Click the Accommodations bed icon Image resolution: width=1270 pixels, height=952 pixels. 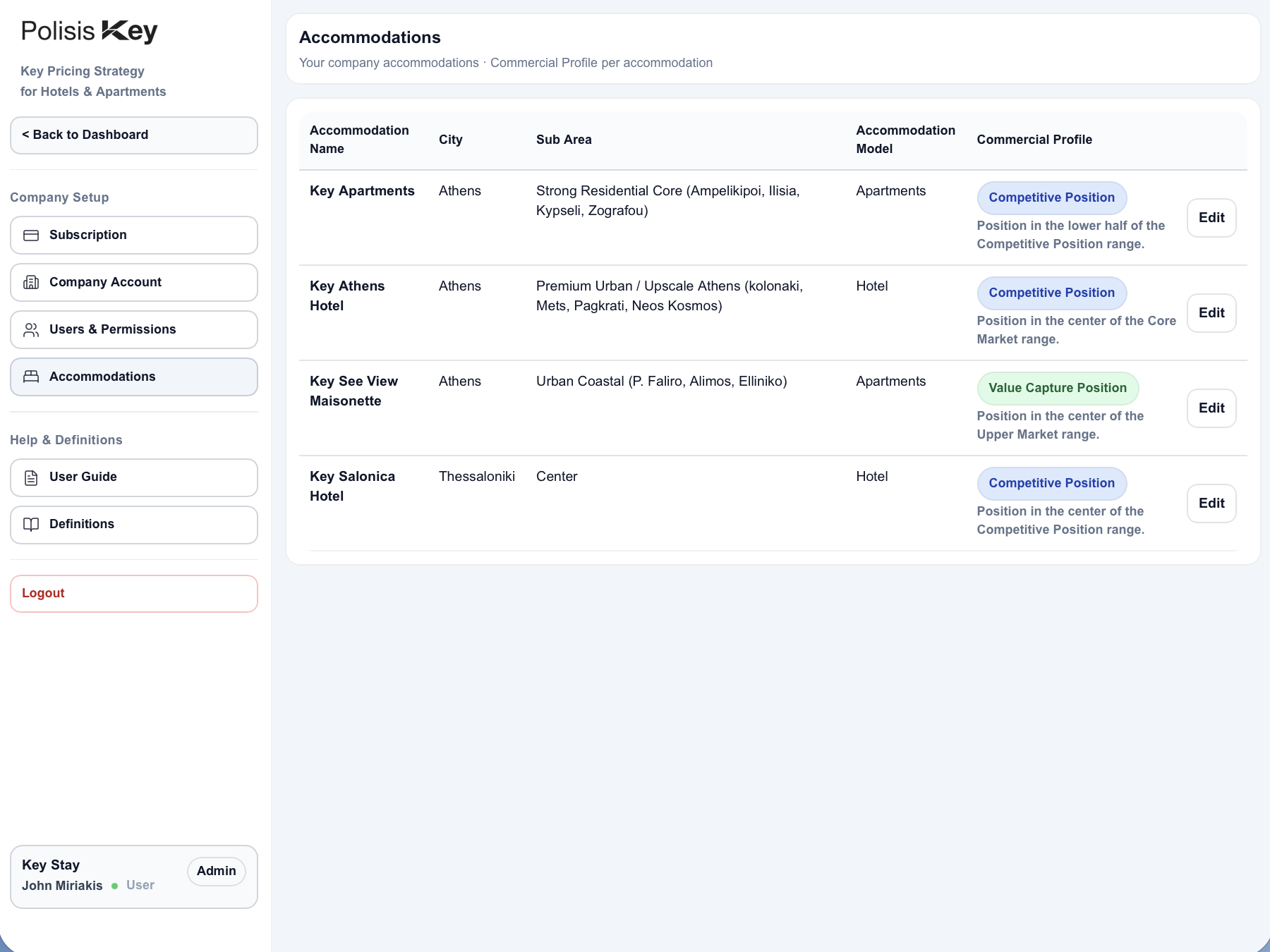(31, 377)
